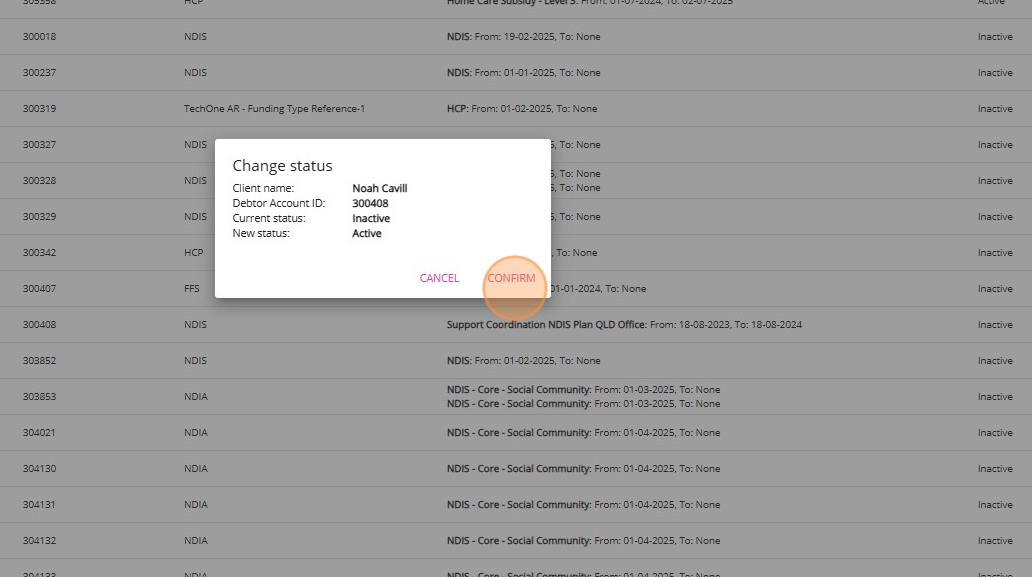This screenshot has height=577, width=1032.
Task: Select debtor account ID 304130
Action: click(39, 468)
